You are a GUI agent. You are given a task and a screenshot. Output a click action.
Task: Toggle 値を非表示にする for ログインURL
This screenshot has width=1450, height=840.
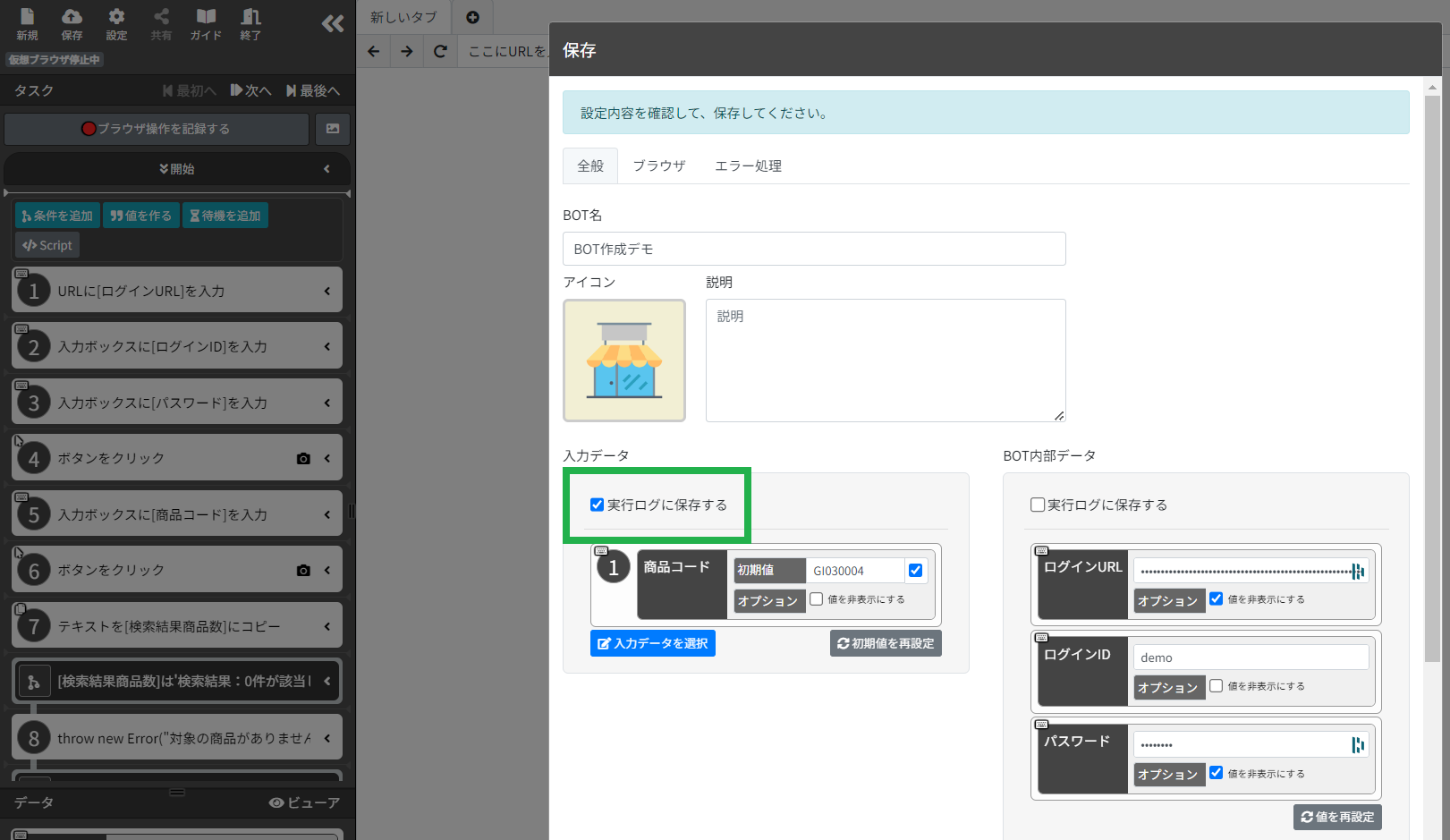(1217, 599)
